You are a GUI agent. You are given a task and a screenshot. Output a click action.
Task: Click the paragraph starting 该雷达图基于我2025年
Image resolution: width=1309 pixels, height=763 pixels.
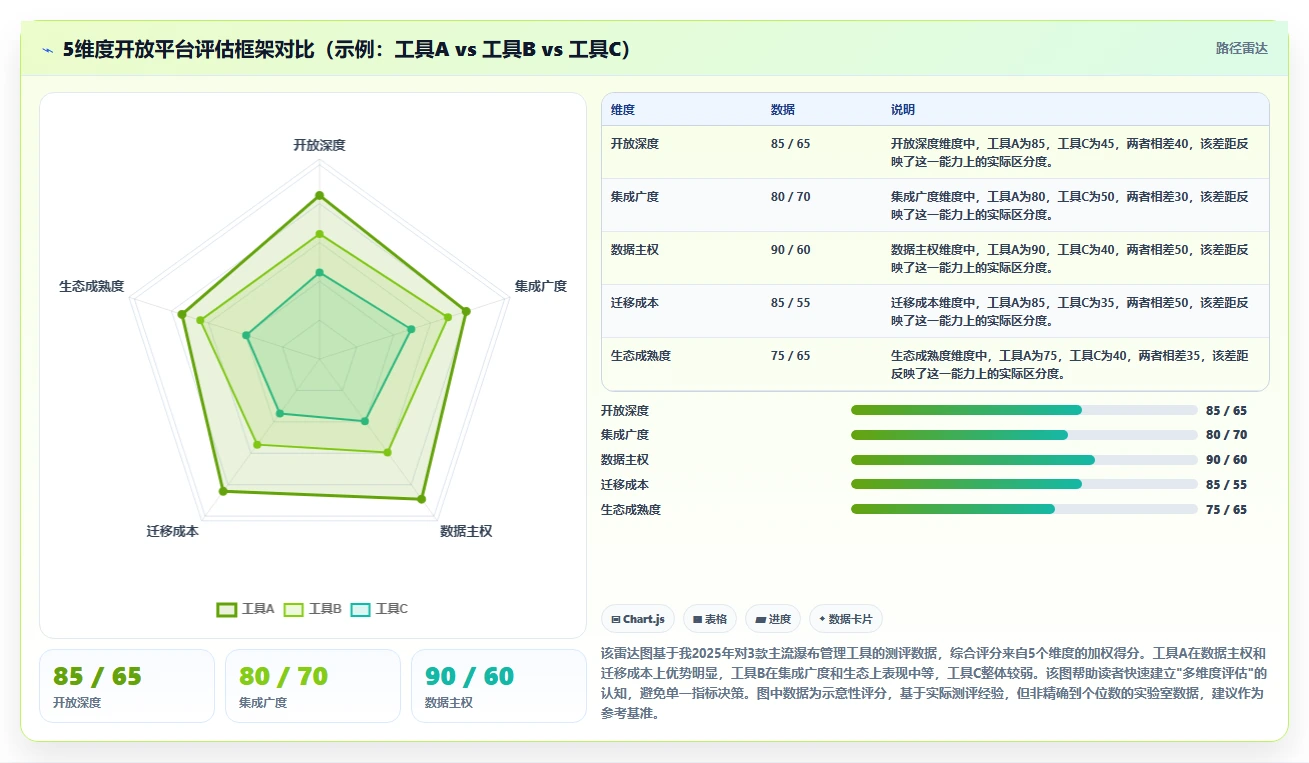pos(935,683)
